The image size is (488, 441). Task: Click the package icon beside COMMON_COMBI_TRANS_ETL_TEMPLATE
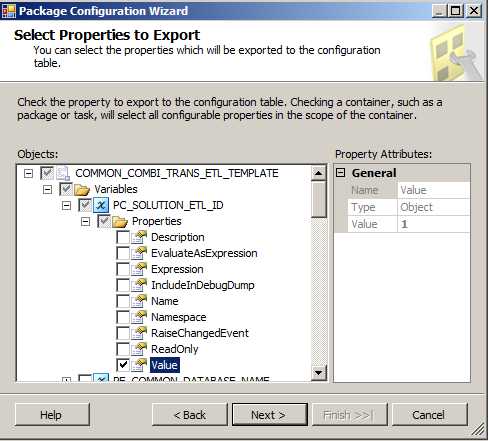[x=63, y=173]
